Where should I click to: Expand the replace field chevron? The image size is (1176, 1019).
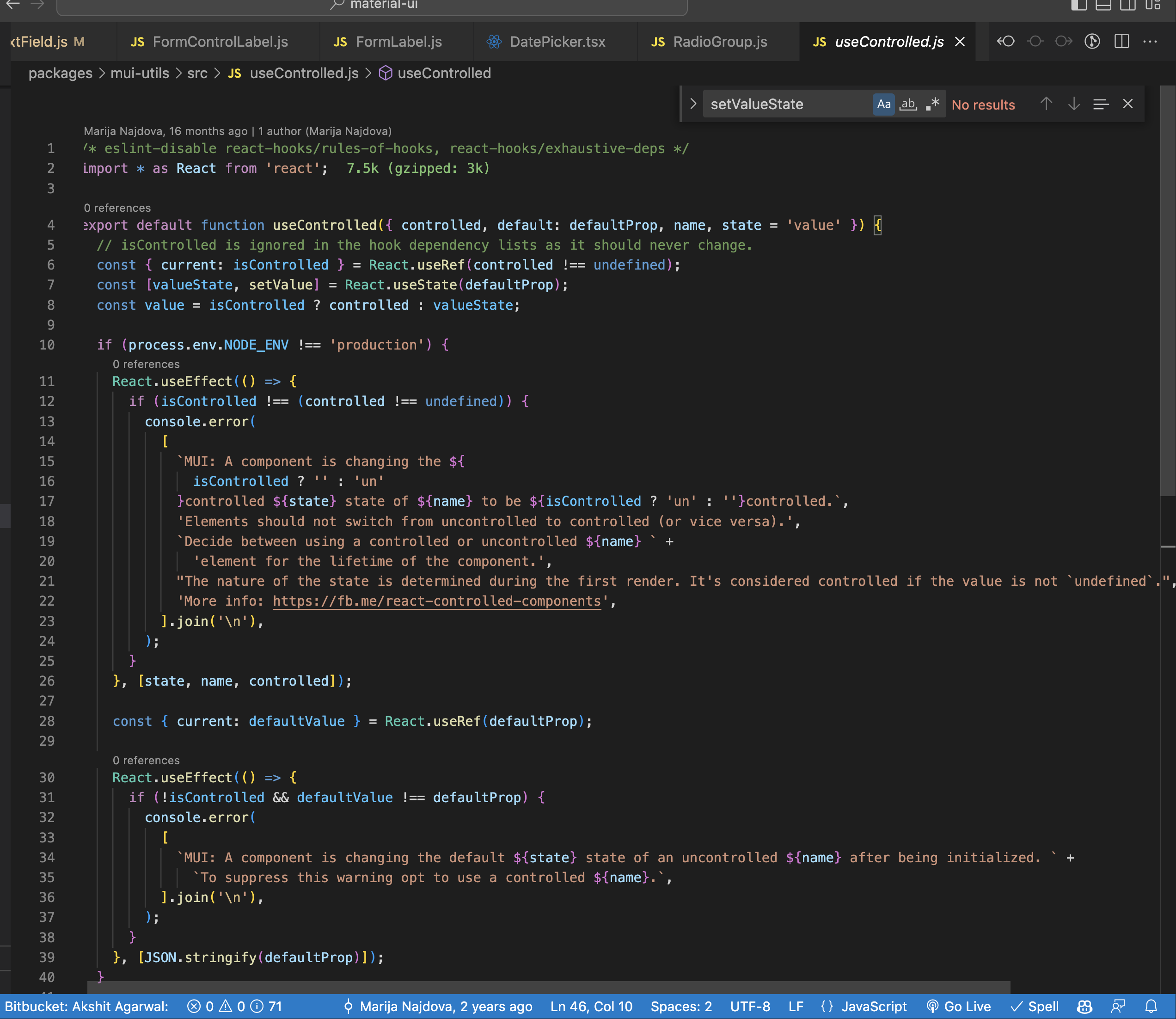tap(693, 104)
